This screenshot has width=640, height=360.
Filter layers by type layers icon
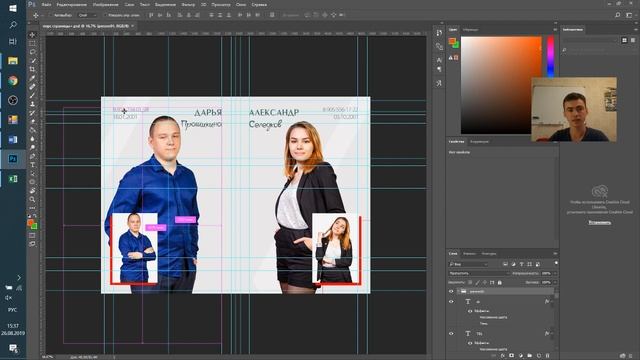pos(521,264)
